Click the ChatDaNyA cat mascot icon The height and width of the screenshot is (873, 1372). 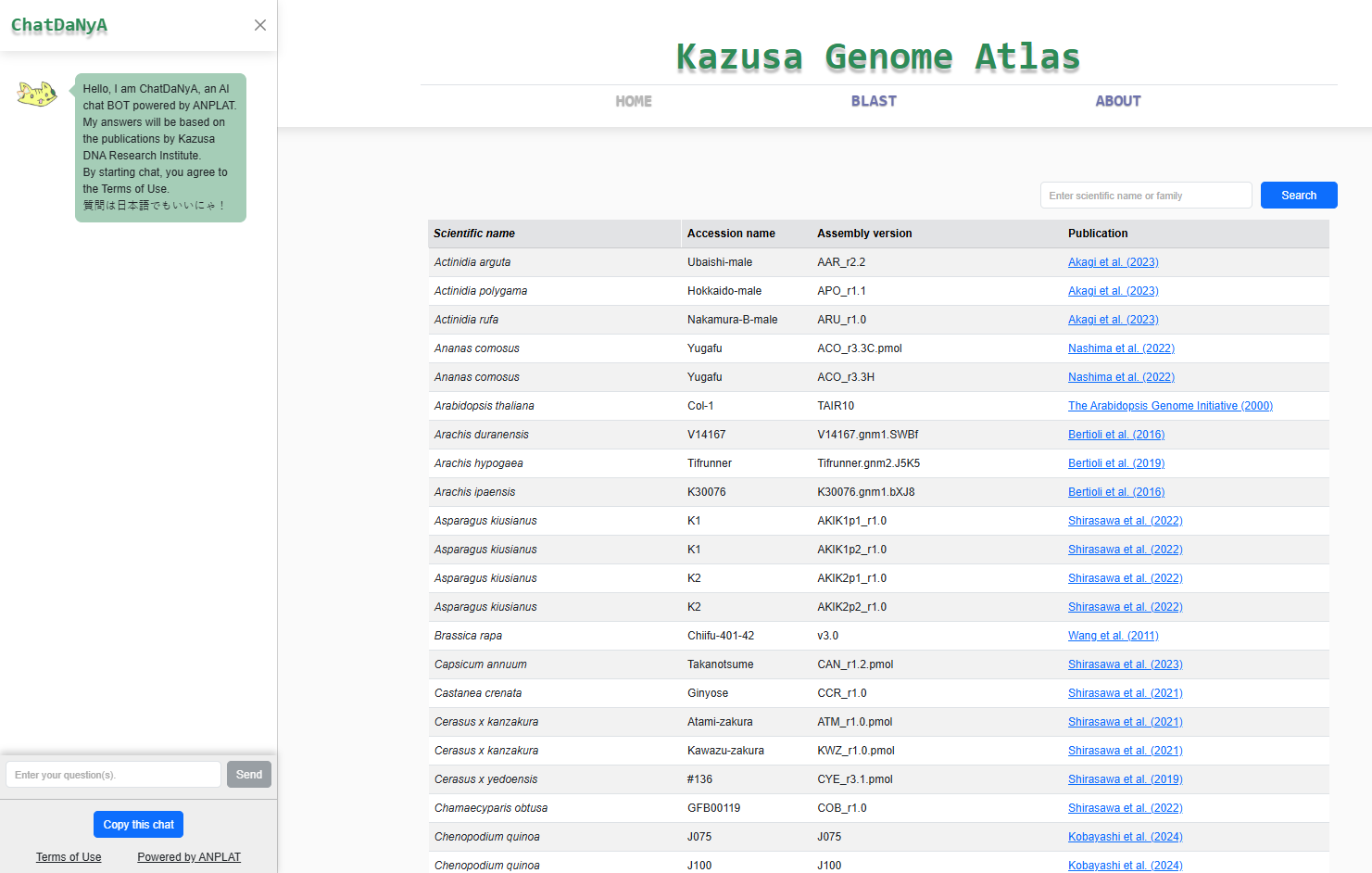pos(37,94)
